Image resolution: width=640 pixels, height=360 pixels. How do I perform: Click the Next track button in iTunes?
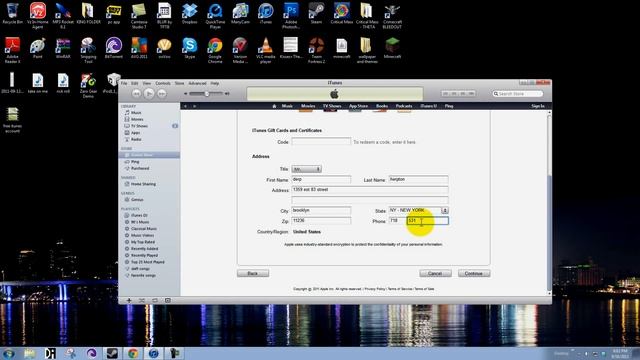coord(162,94)
